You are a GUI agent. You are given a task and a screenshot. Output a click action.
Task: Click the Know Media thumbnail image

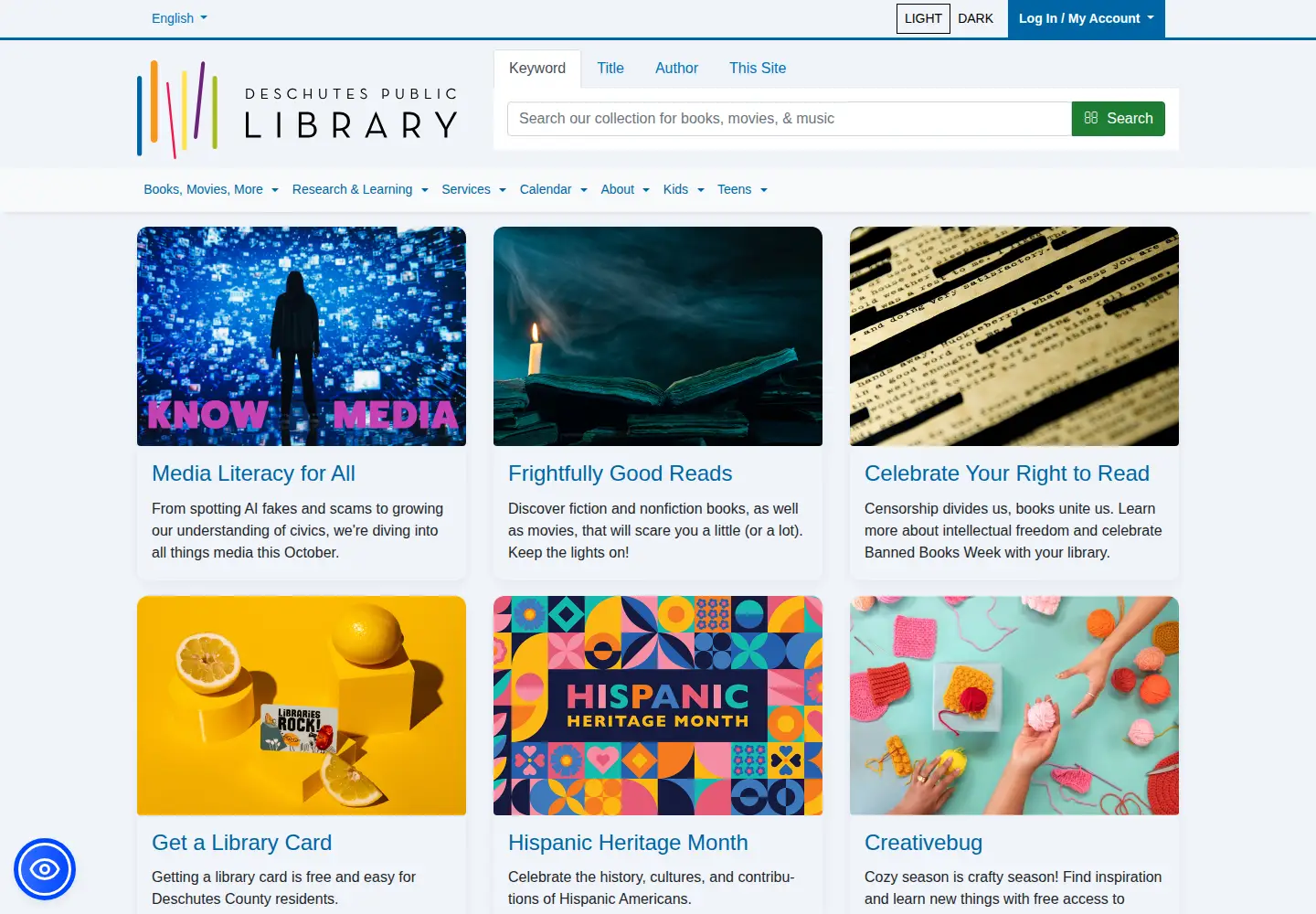[x=302, y=336]
